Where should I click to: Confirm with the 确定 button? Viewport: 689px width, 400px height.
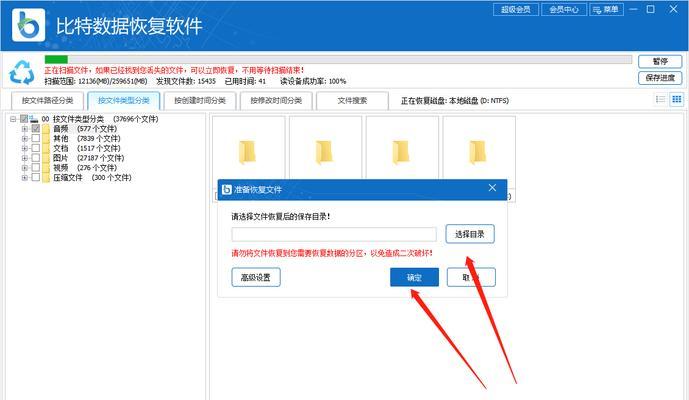pos(414,277)
